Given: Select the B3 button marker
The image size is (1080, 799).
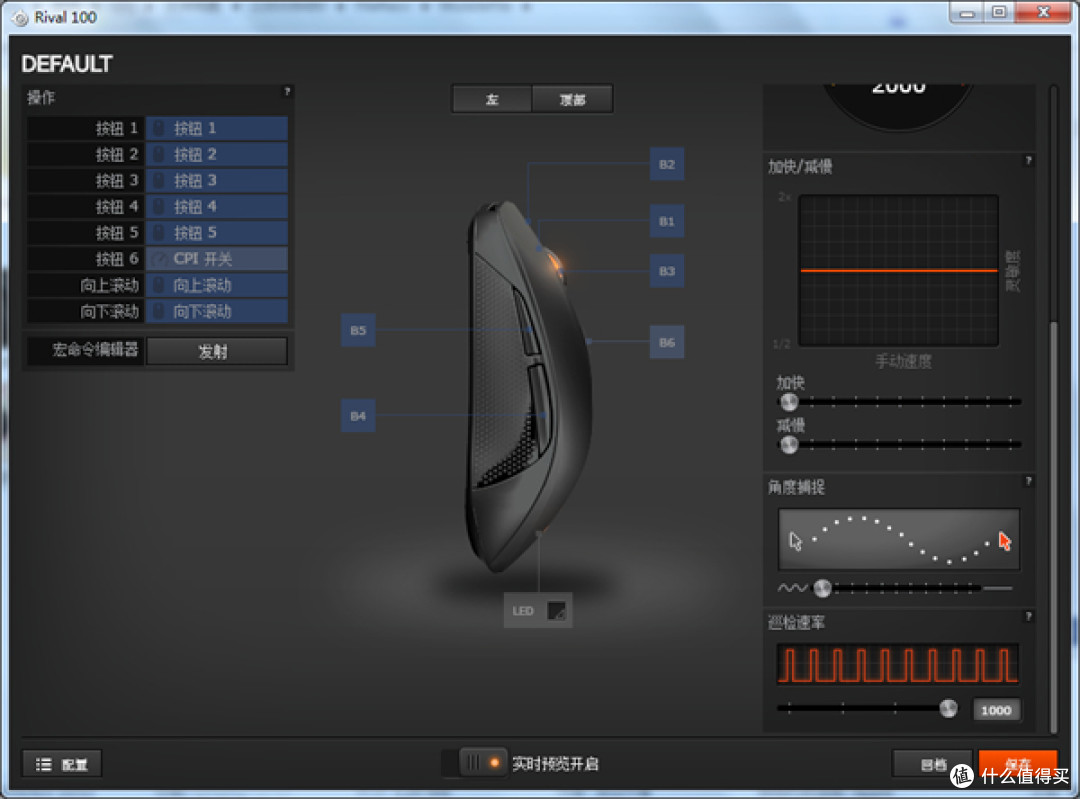Looking at the screenshot, I should coord(667,271).
